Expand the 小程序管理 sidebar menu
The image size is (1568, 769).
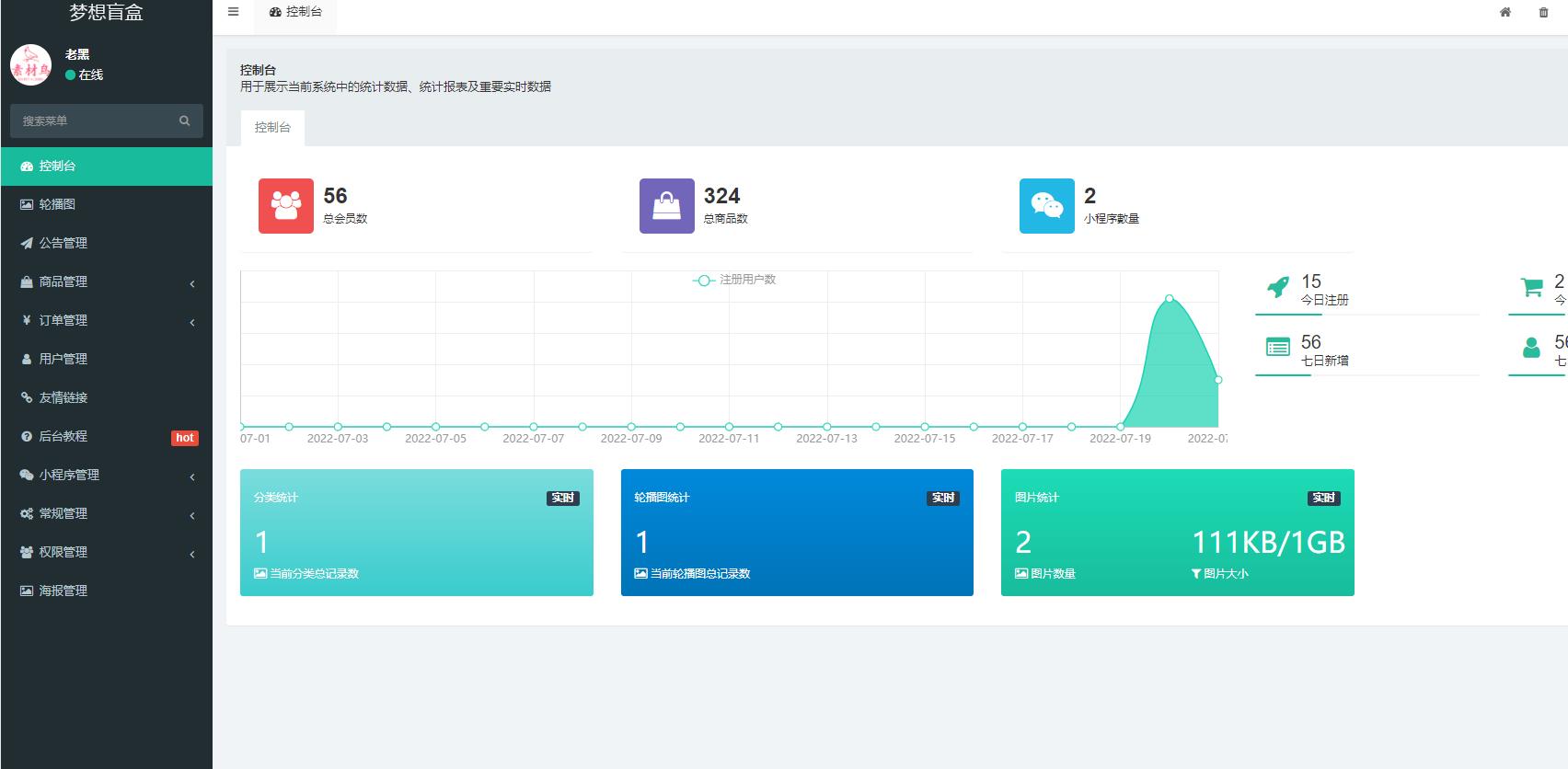pyautogui.click(x=106, y=476)
